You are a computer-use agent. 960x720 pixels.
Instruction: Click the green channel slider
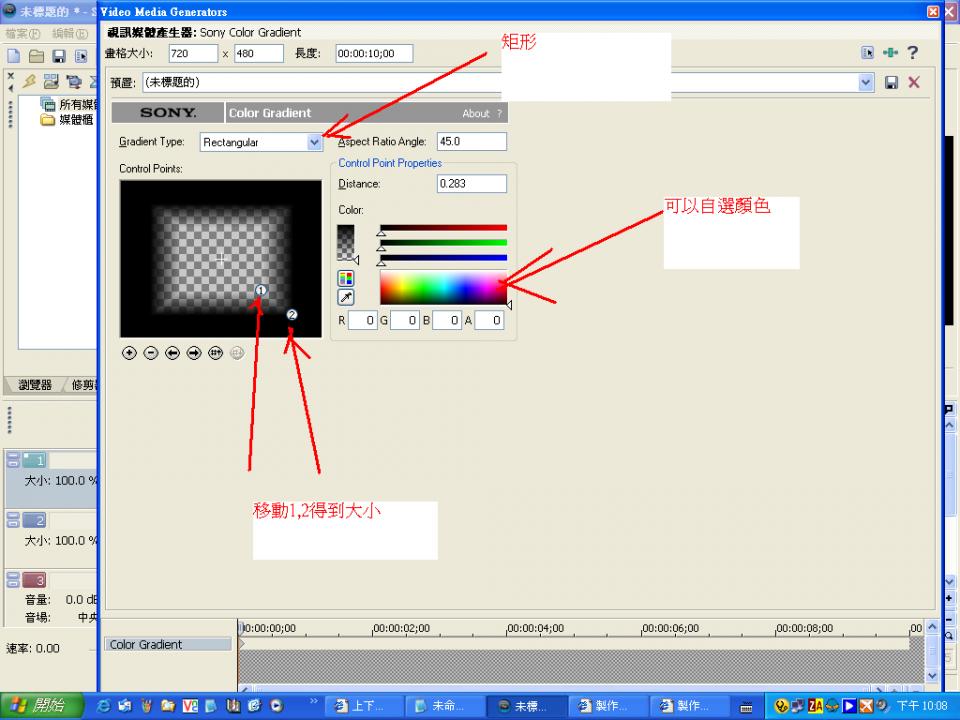tap(443, 243)
